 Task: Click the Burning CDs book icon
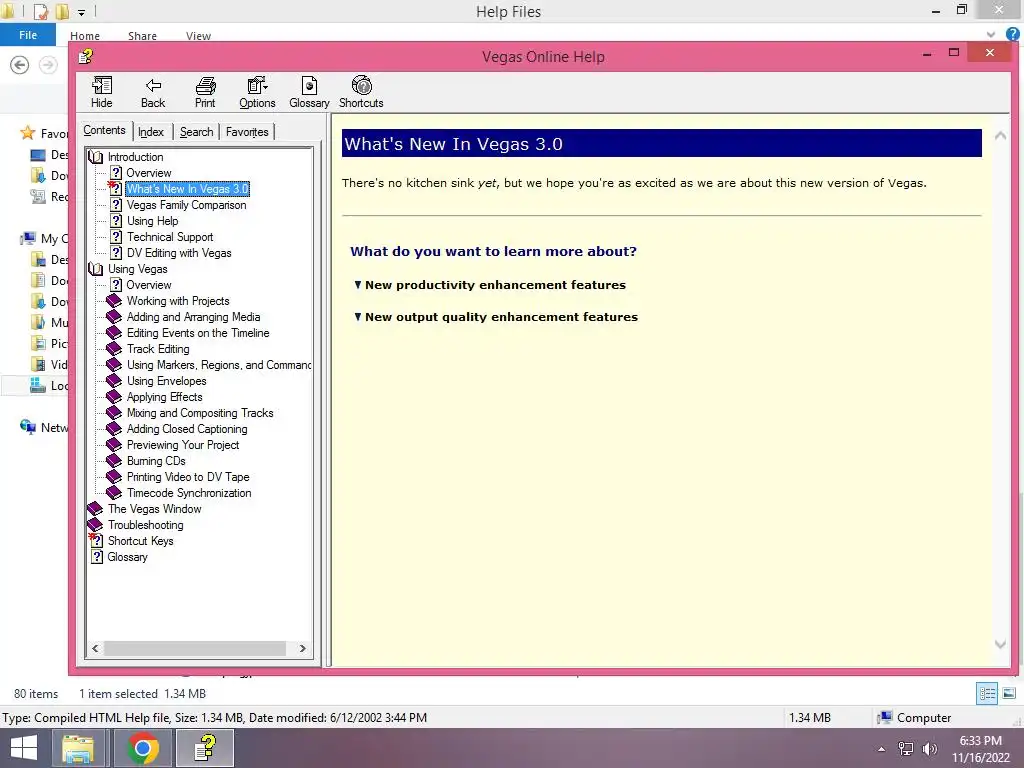click(x=114, y=461)
